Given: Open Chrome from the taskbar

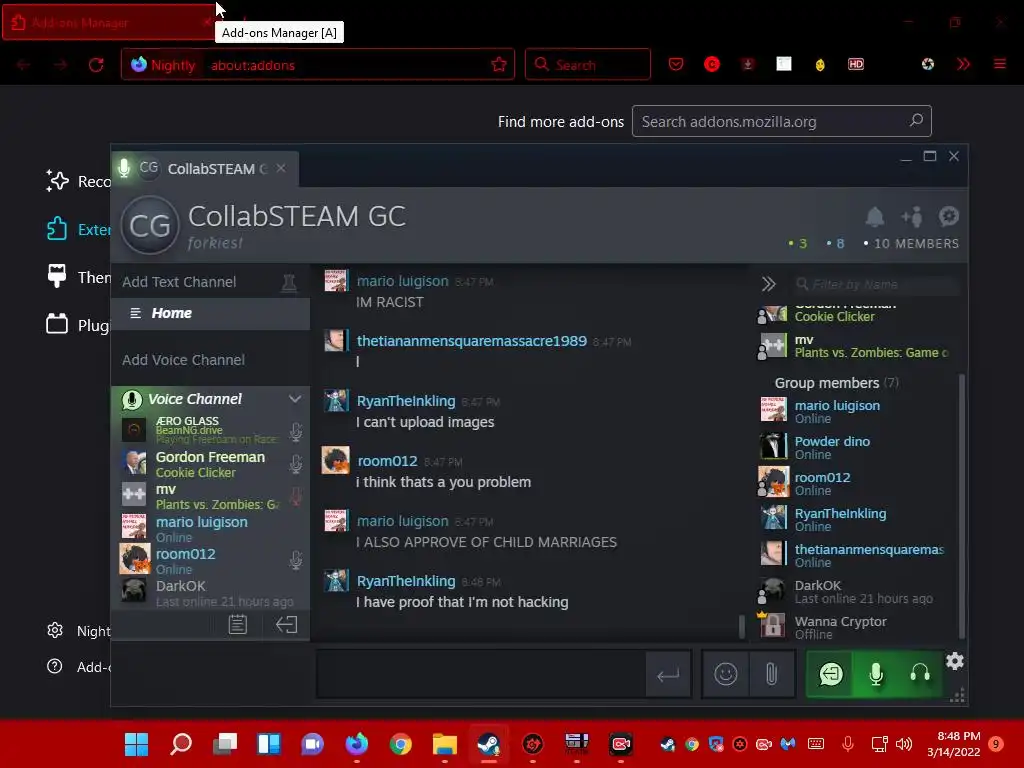Looking at the screenshot, I should coord(400,744).
